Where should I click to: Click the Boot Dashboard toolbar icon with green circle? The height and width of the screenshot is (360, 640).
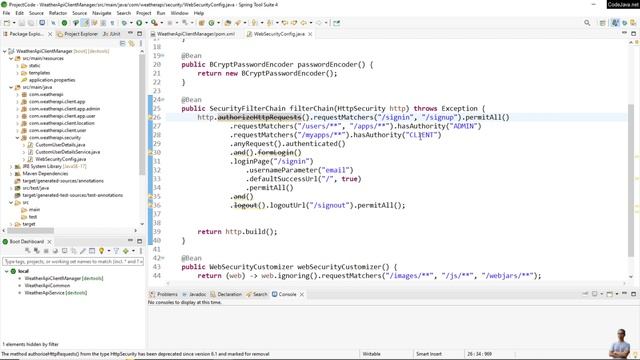(x=64, y=23)
